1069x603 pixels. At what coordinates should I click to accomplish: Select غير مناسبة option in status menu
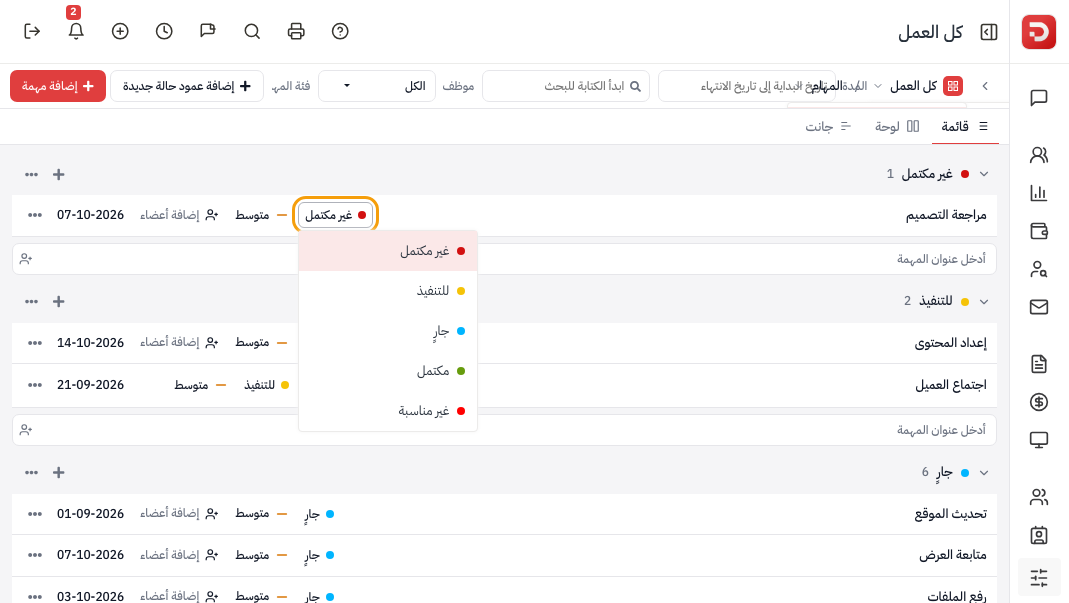(x=388, y=411)
